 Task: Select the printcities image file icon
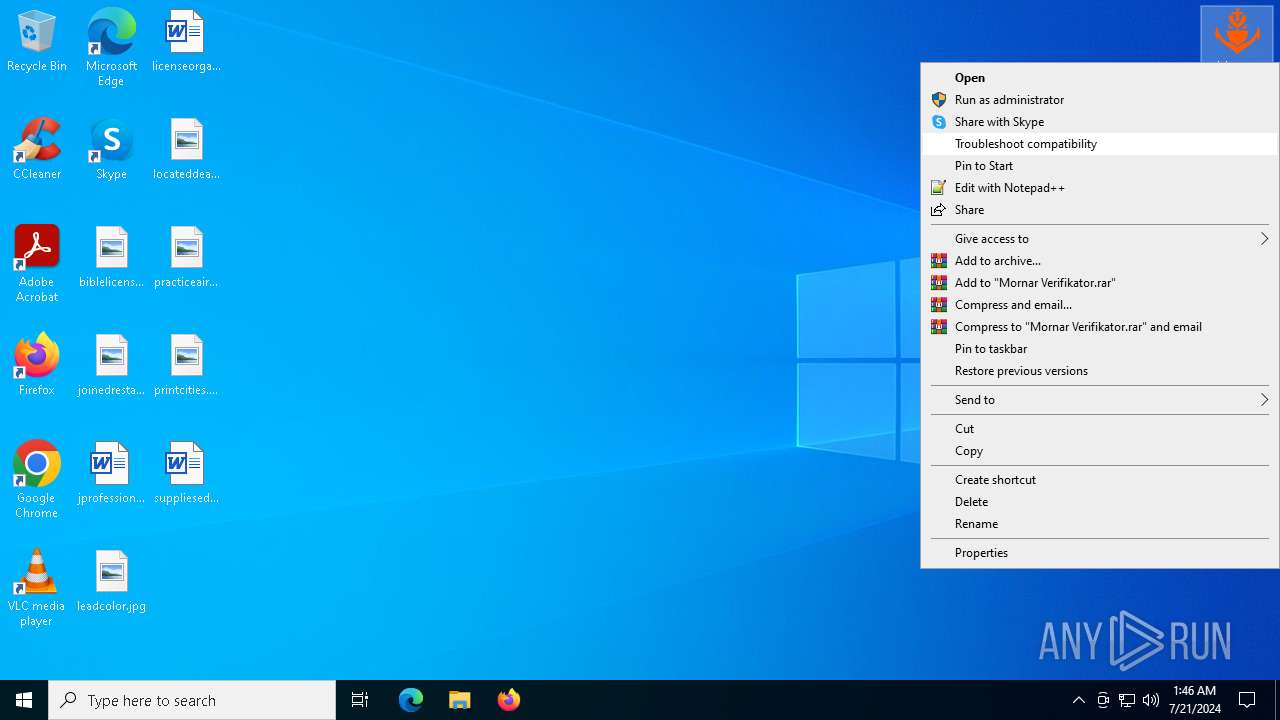pos(186,366)
